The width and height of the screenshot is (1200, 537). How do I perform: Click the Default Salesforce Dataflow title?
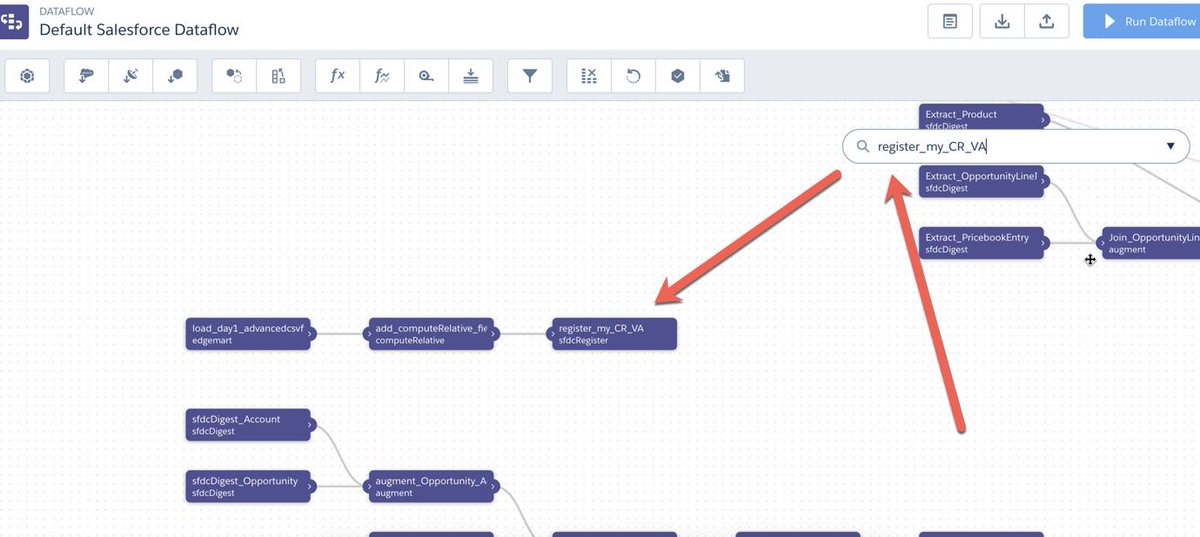(x=139, y=29)
